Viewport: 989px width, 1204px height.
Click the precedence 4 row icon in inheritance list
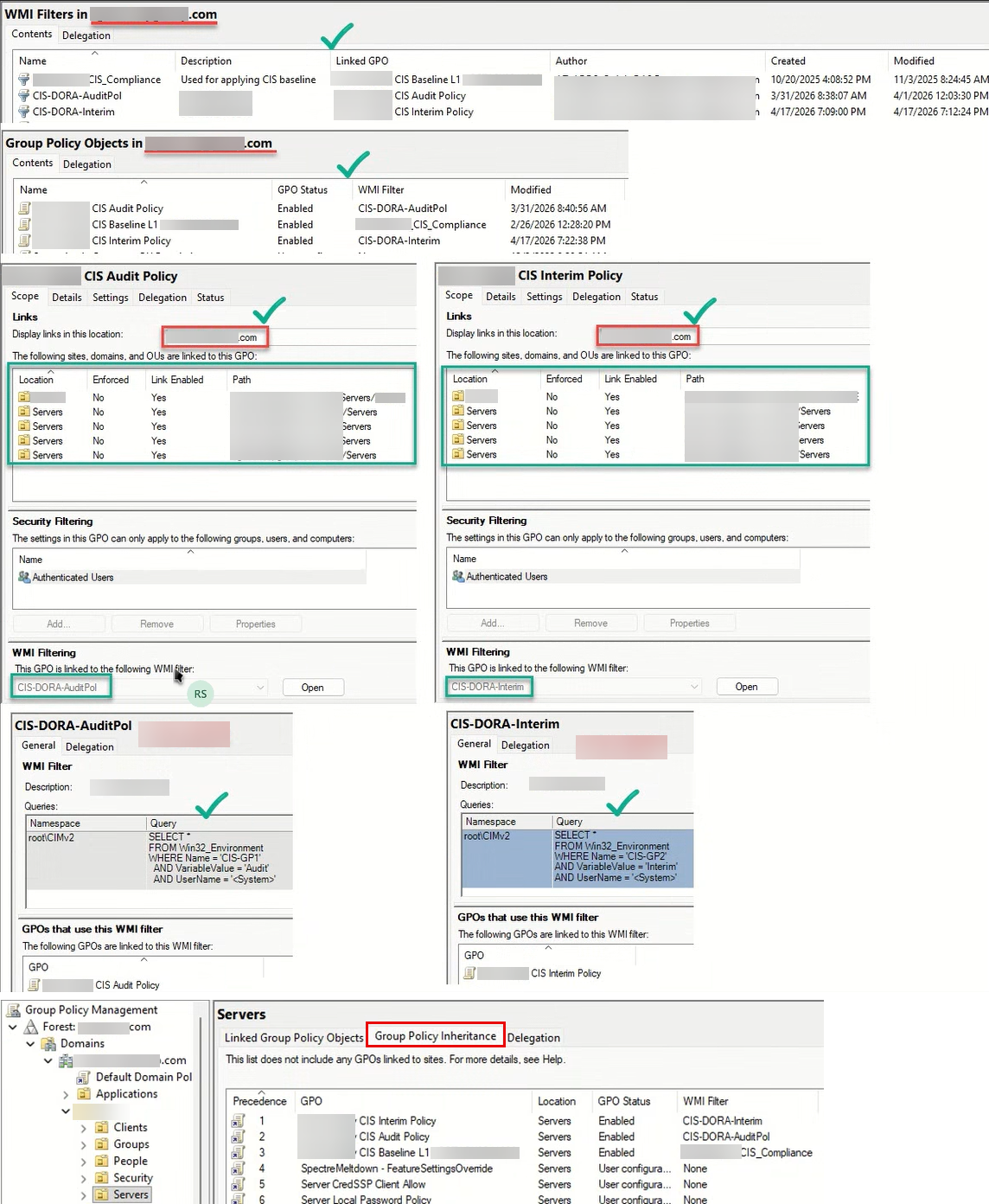pos(238,1169)
